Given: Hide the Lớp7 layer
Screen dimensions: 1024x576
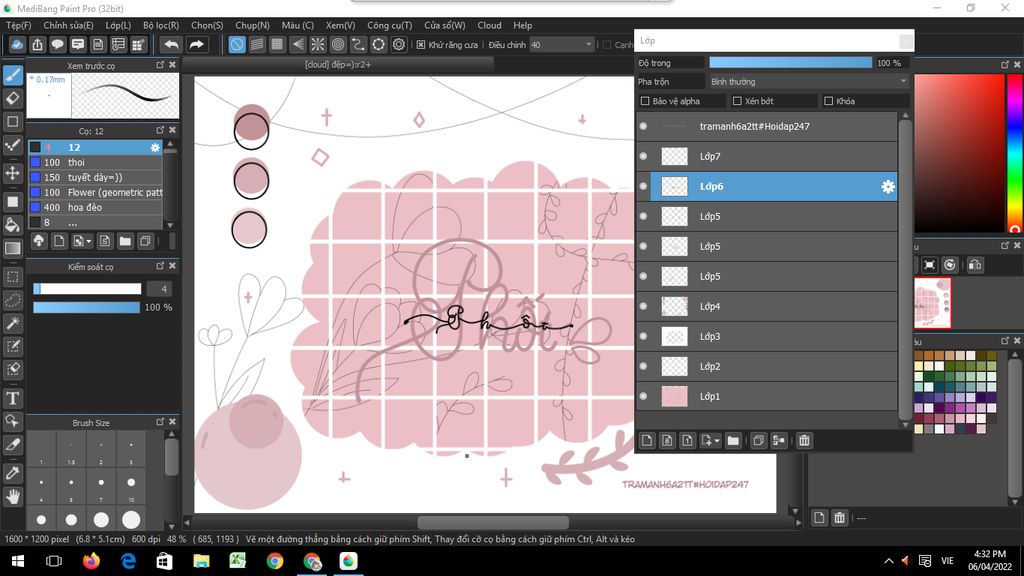Looking at the screenshot, I should coord(643,156).
